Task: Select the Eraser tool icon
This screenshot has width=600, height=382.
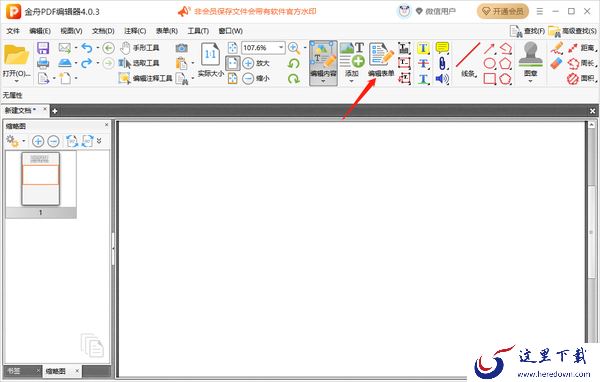Action: point(556,63)
